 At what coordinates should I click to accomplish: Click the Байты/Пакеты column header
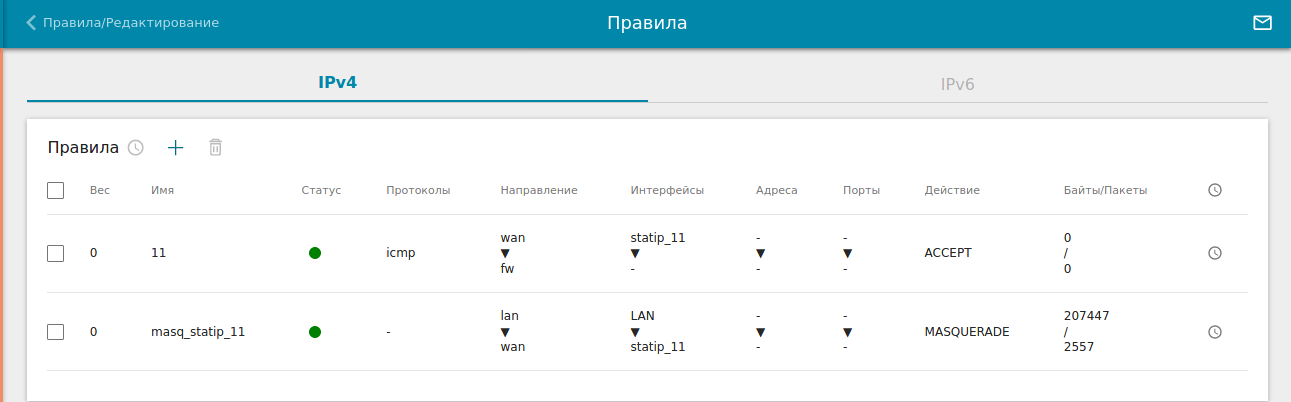click(x=1105, y=190)
